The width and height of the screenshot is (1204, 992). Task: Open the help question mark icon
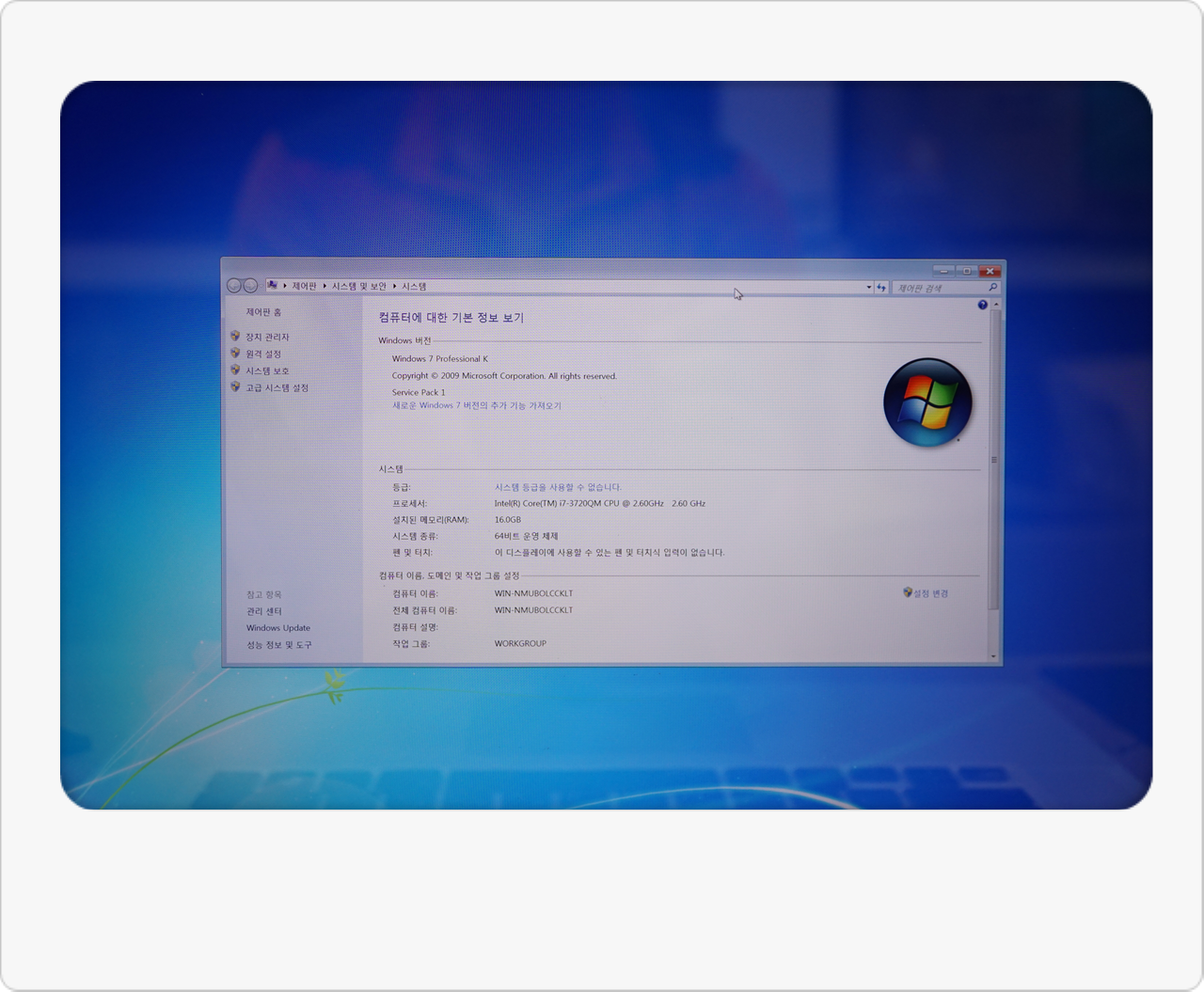(x=982, y=305)
